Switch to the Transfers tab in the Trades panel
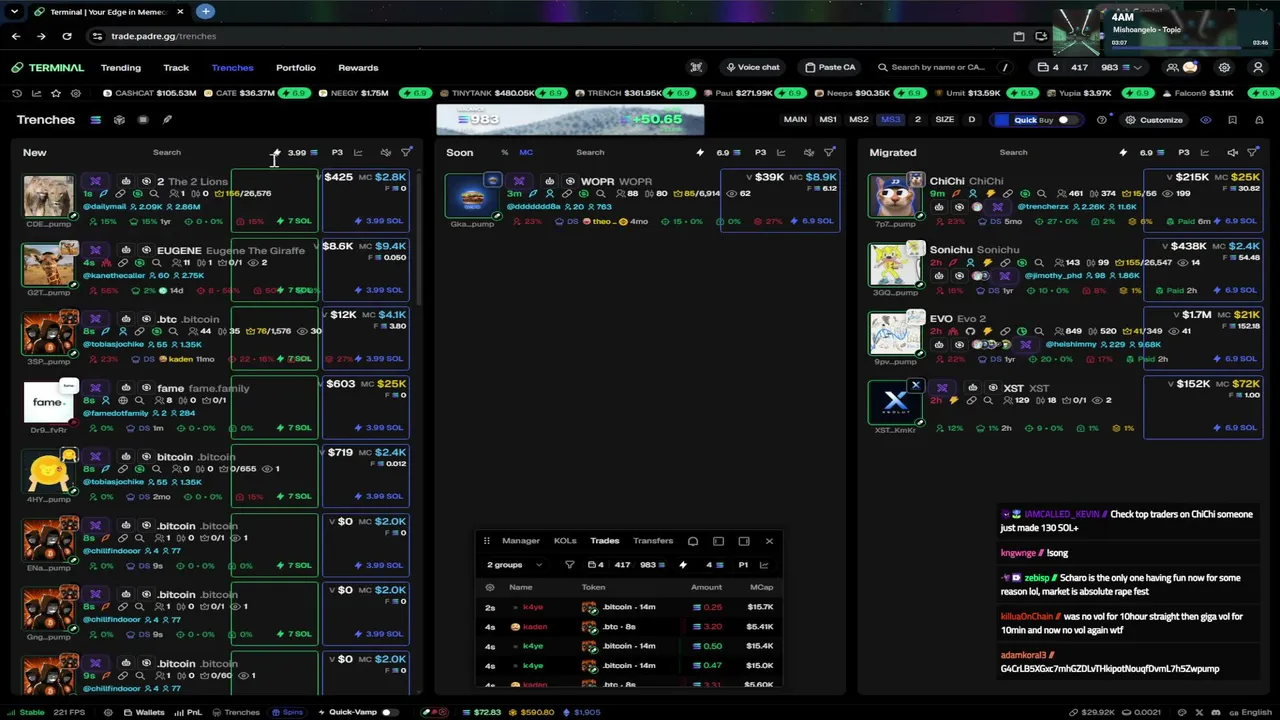Screen dimensions: 1280x720 [x=653, y=541]
